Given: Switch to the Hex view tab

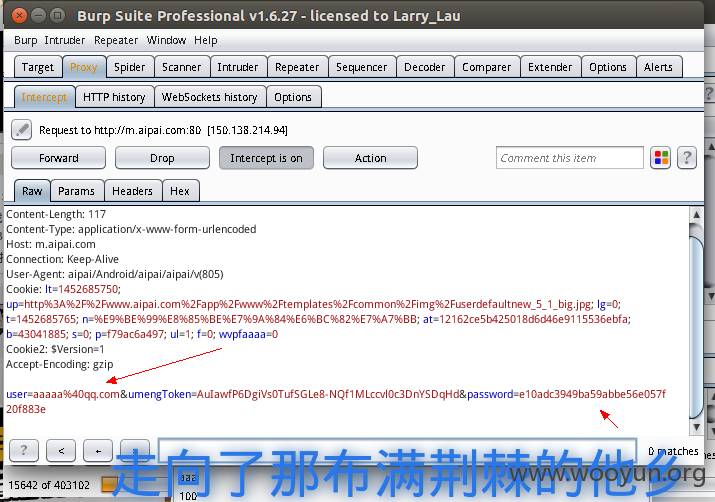Looking at the screenshot, I should 180,191.
